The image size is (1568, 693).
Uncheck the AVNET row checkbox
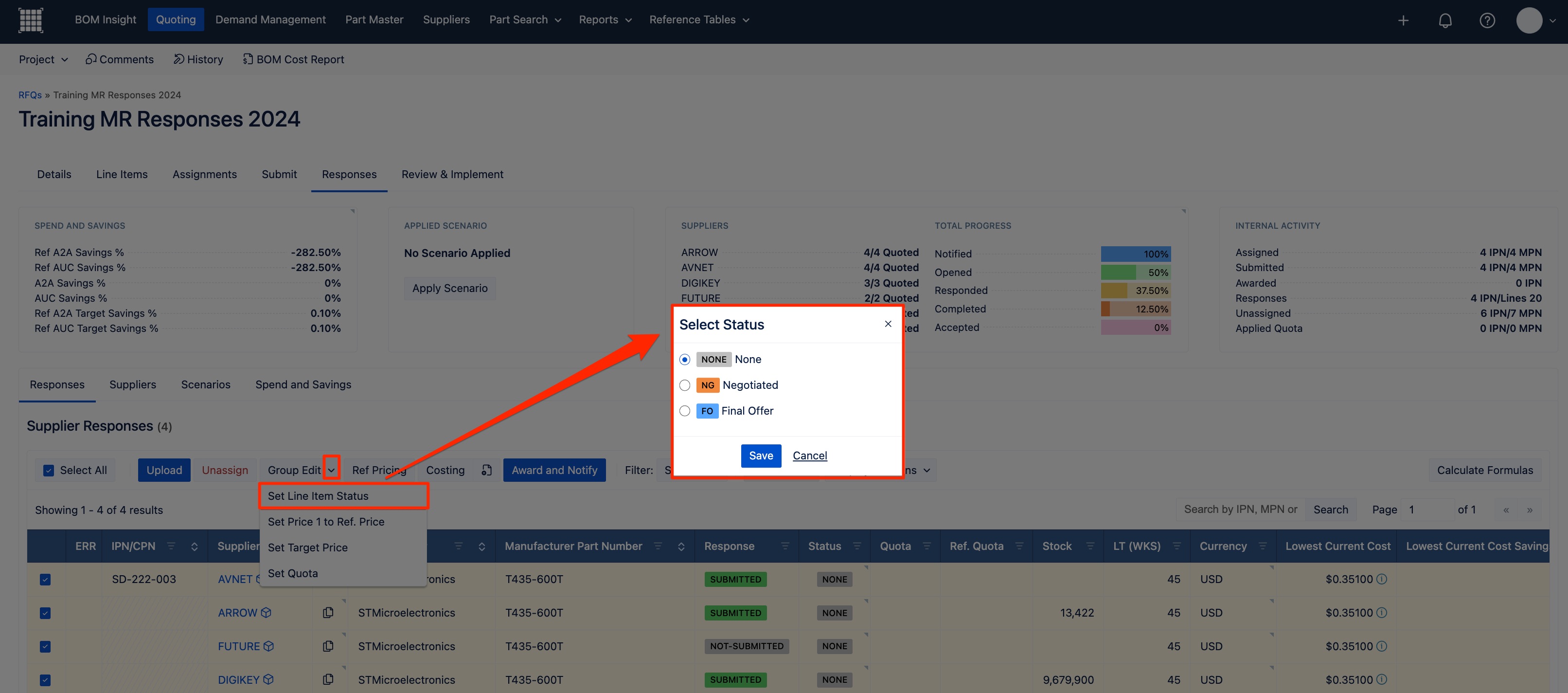[45, 579]
